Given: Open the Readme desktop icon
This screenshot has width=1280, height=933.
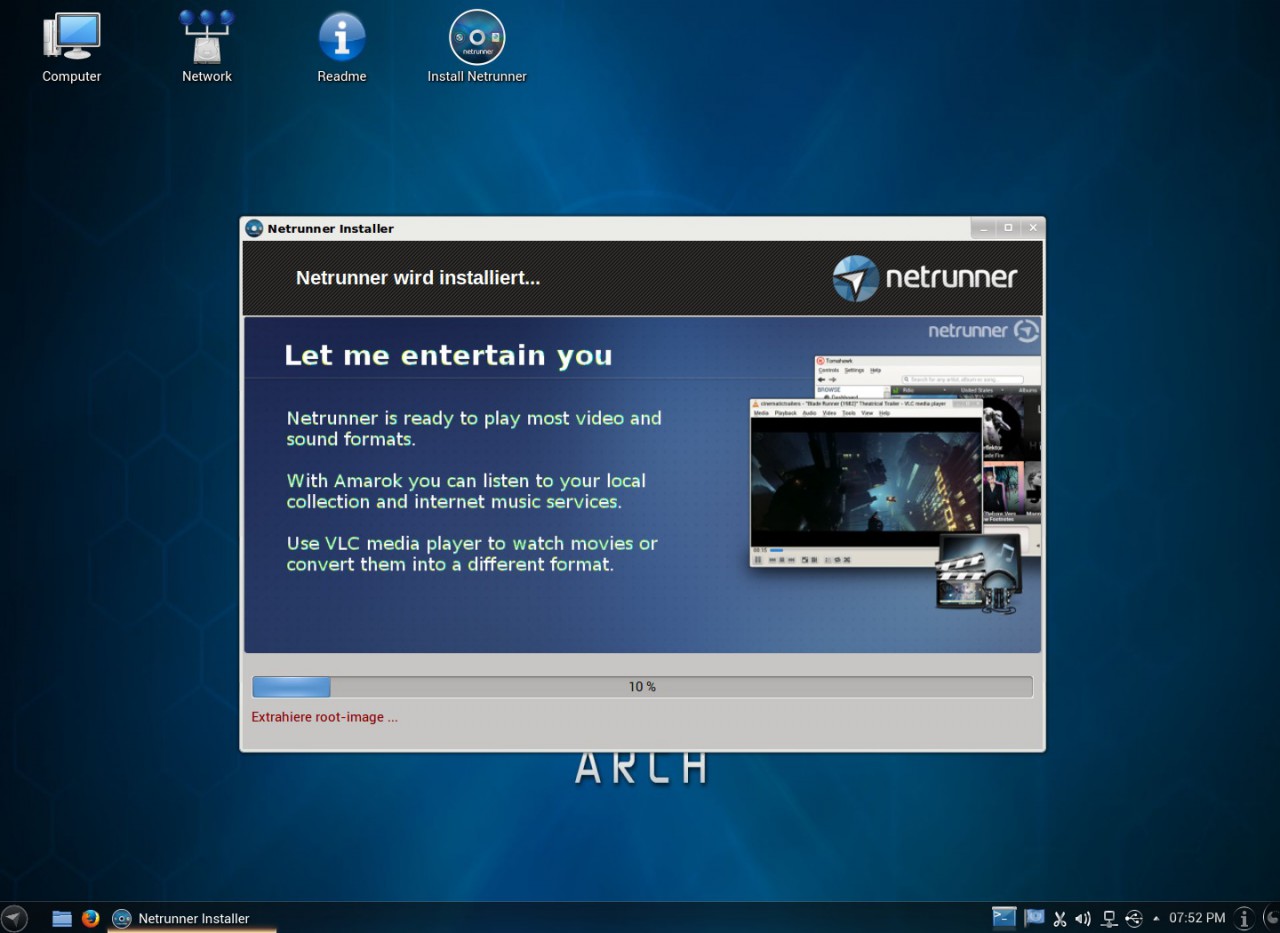Looking at the screenshot, I should coord(342,46).
